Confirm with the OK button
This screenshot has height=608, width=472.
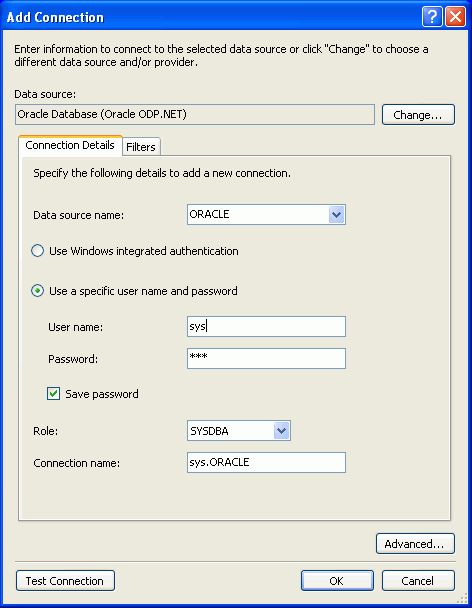point(337,580)
